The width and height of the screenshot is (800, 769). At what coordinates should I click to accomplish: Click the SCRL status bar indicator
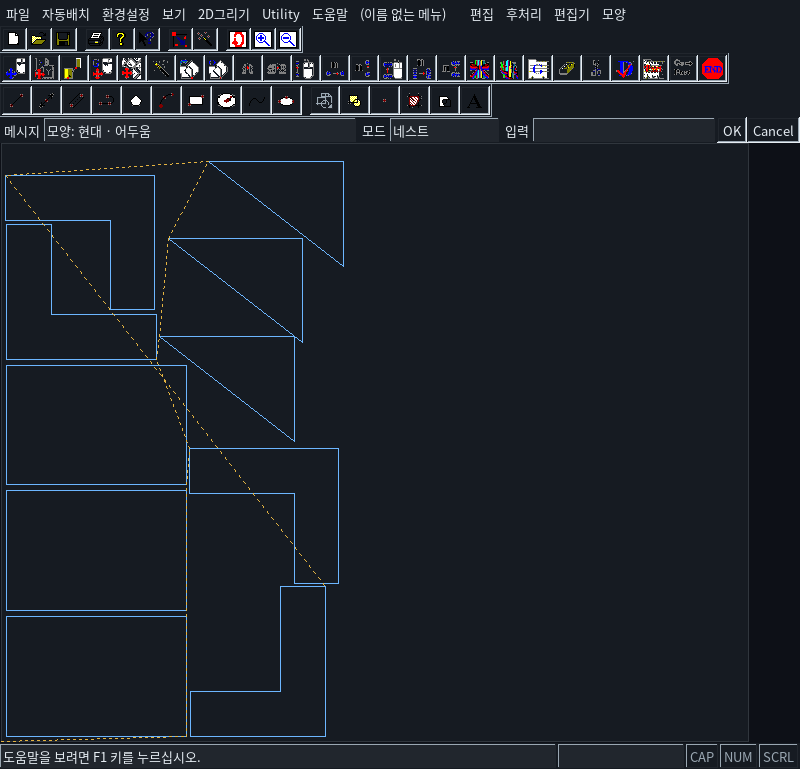point(778,757)
